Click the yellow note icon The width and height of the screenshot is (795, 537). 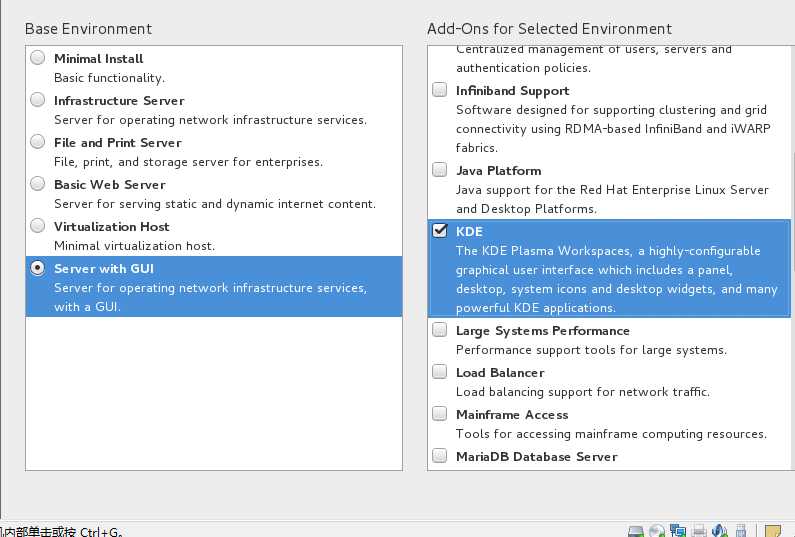pos(772,530)
